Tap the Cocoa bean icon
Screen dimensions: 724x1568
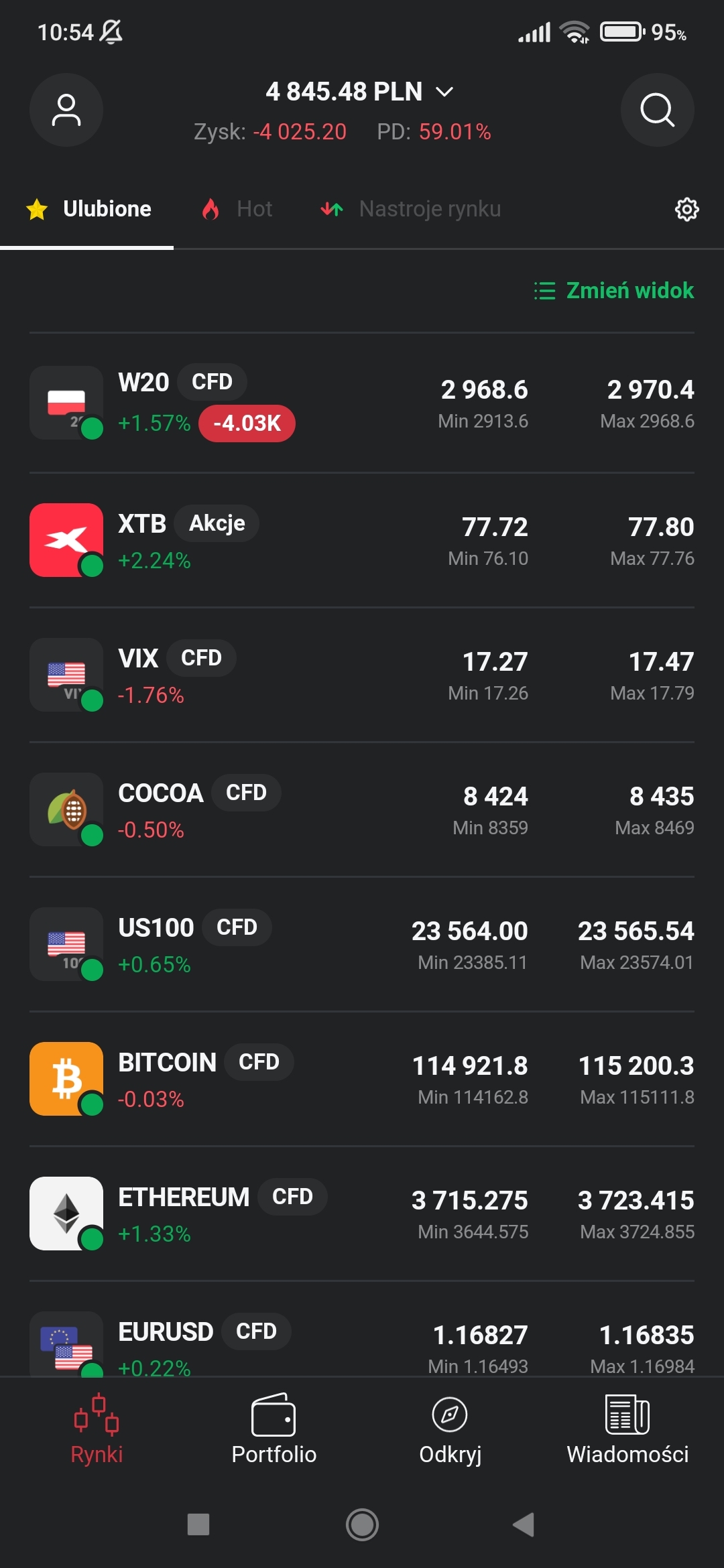tap(66, 809)
